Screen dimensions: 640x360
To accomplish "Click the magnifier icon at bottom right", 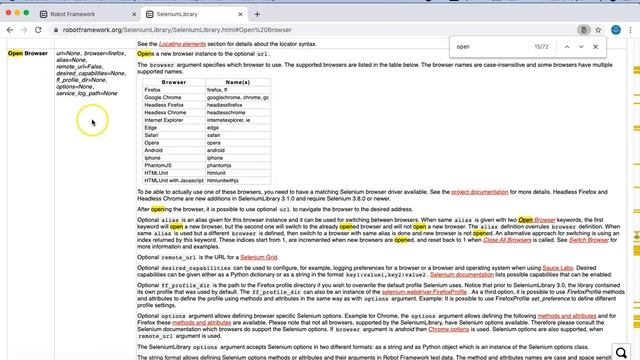I will click(621, 352).
